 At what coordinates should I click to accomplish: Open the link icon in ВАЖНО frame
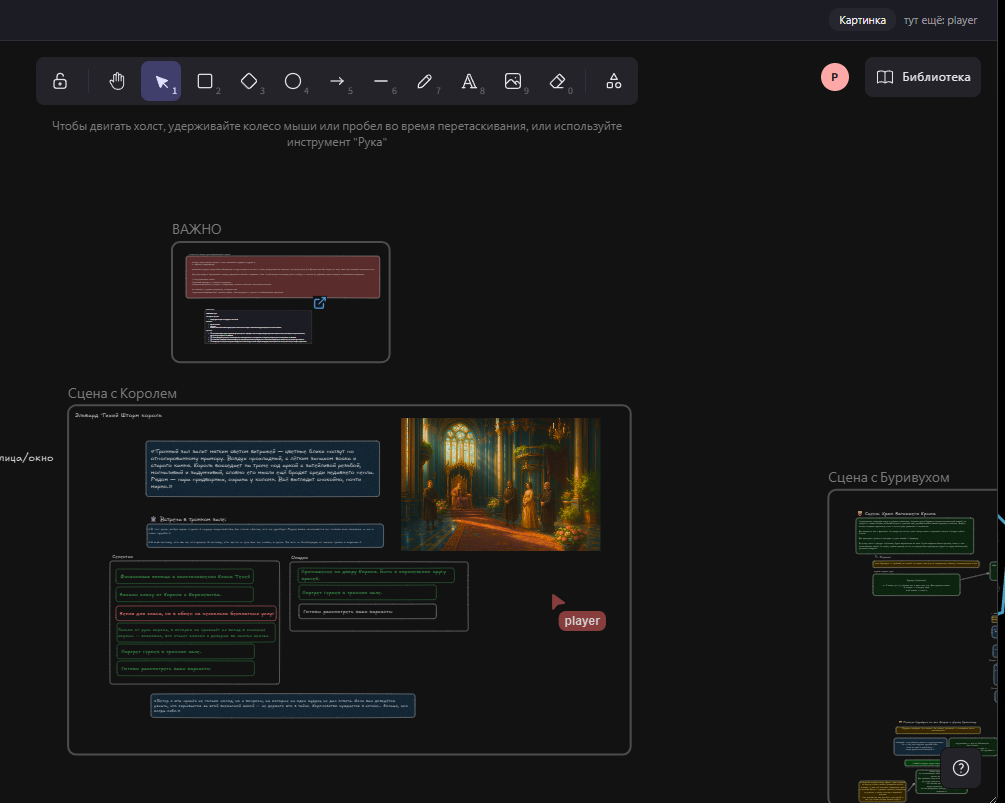(320, 303)
